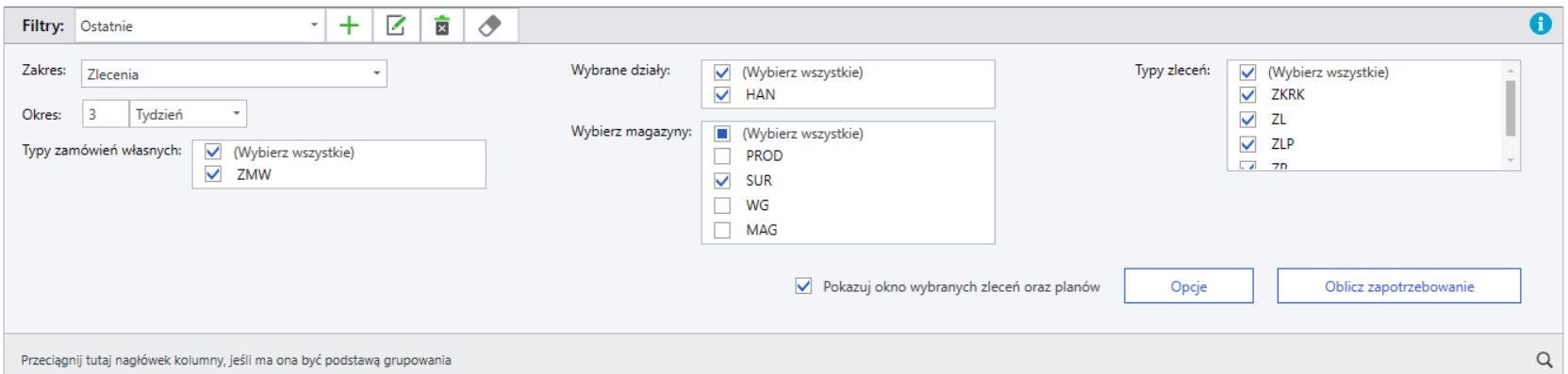Uncheck the HAN department checkbox
1568x374 pixels.
[722, 94]
